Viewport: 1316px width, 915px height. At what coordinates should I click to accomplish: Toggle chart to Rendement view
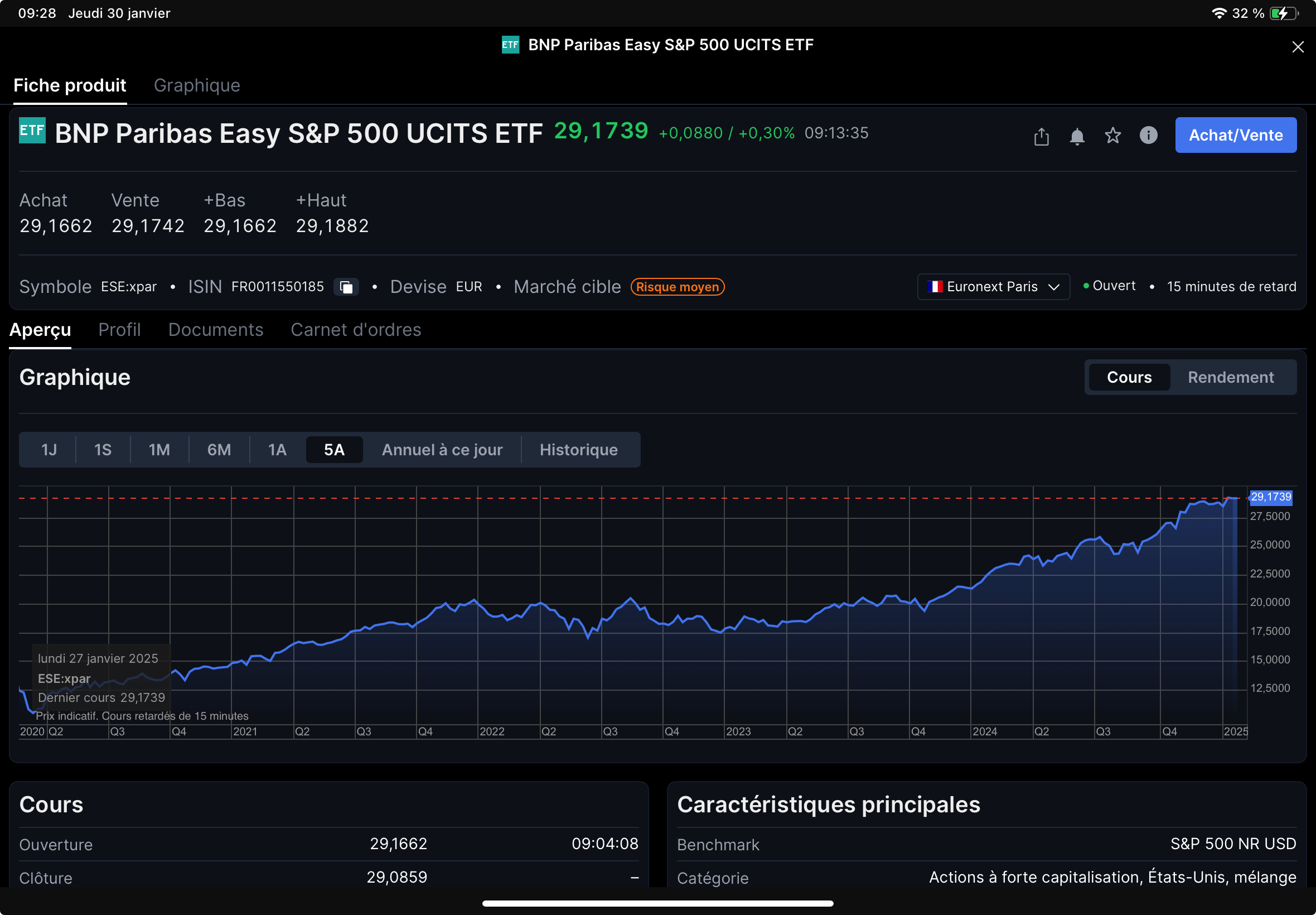click(1230, 377)
